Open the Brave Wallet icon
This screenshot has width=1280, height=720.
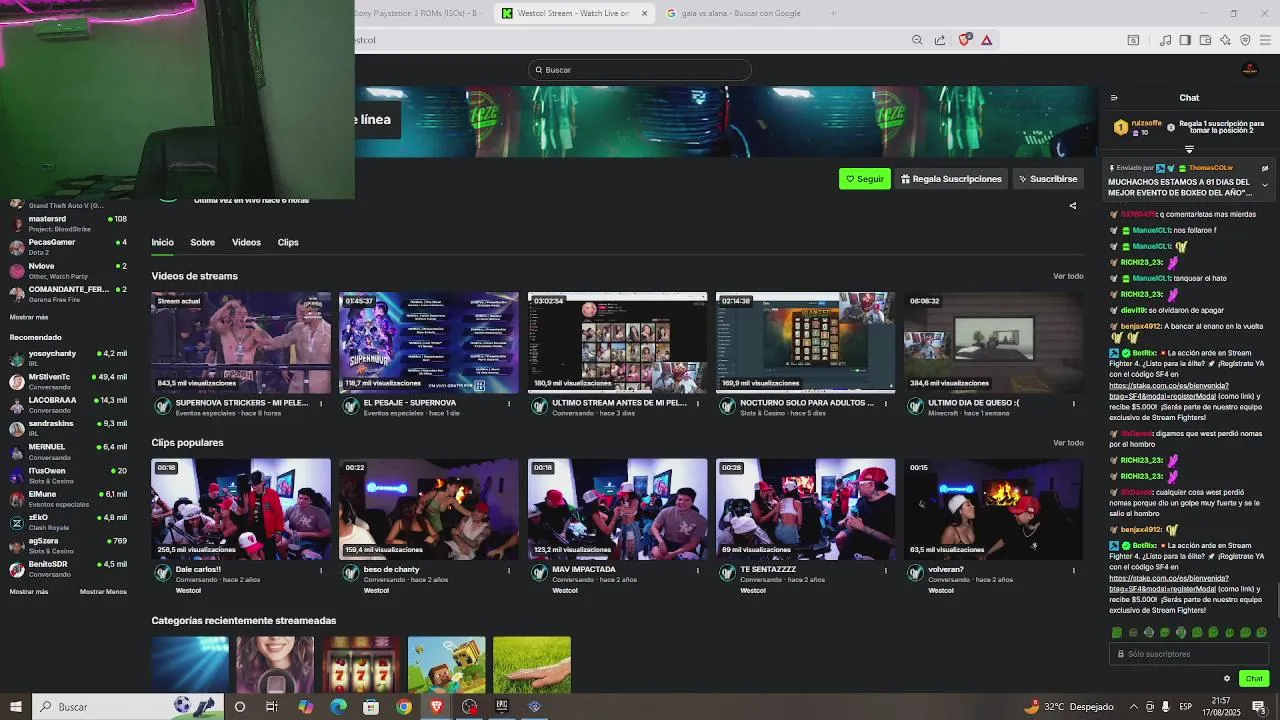(1205, 40)
